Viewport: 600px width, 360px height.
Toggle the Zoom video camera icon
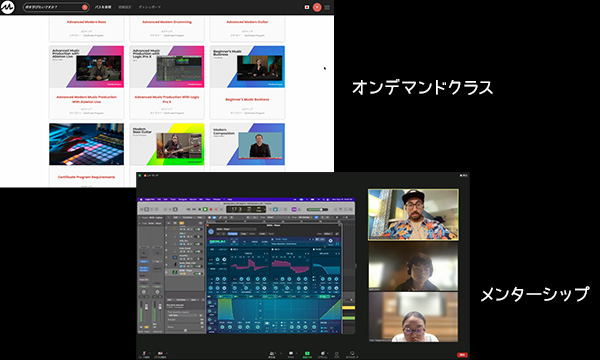click(x=160, y=353)
